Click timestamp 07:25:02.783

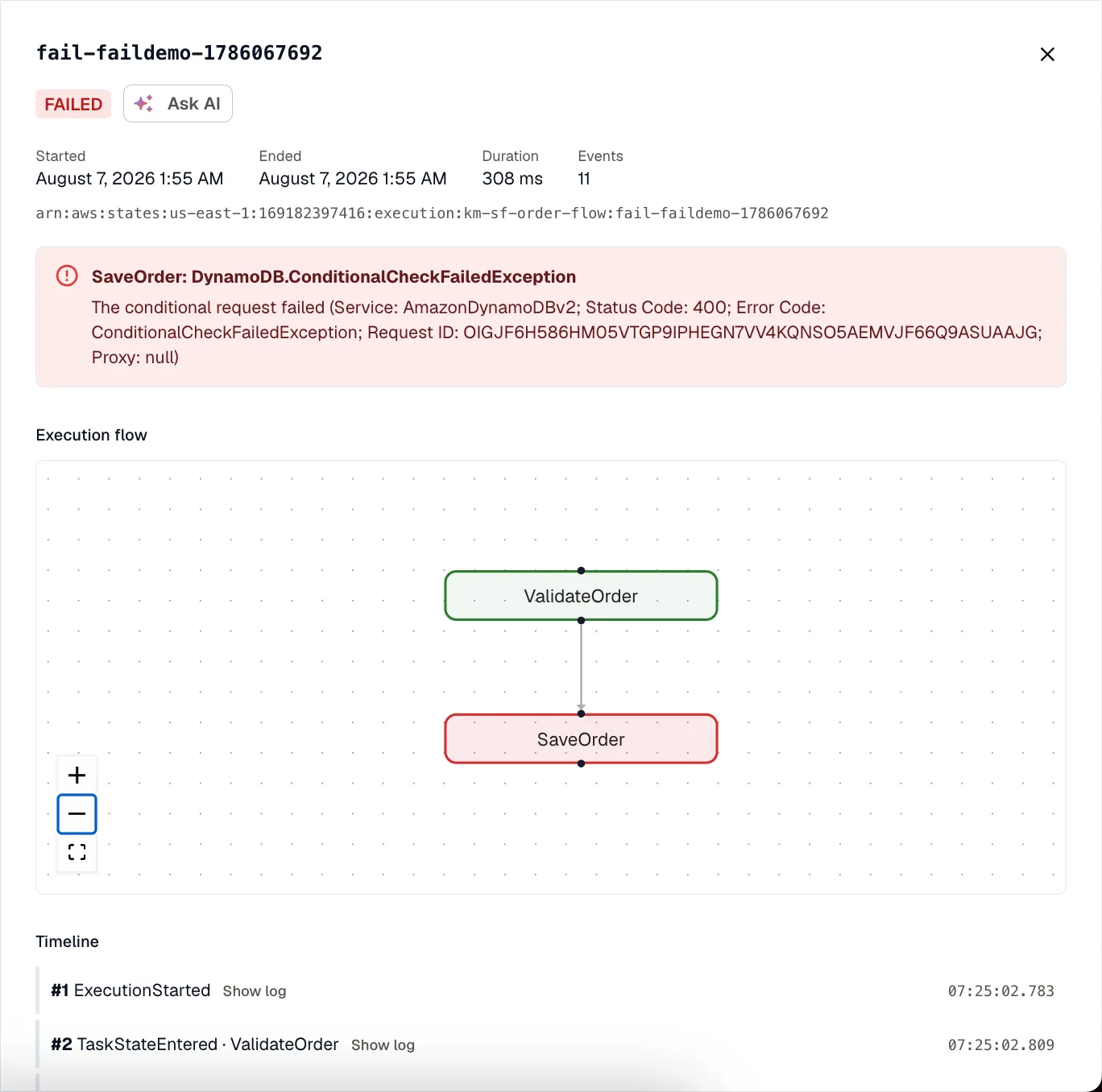point(1001,991)
